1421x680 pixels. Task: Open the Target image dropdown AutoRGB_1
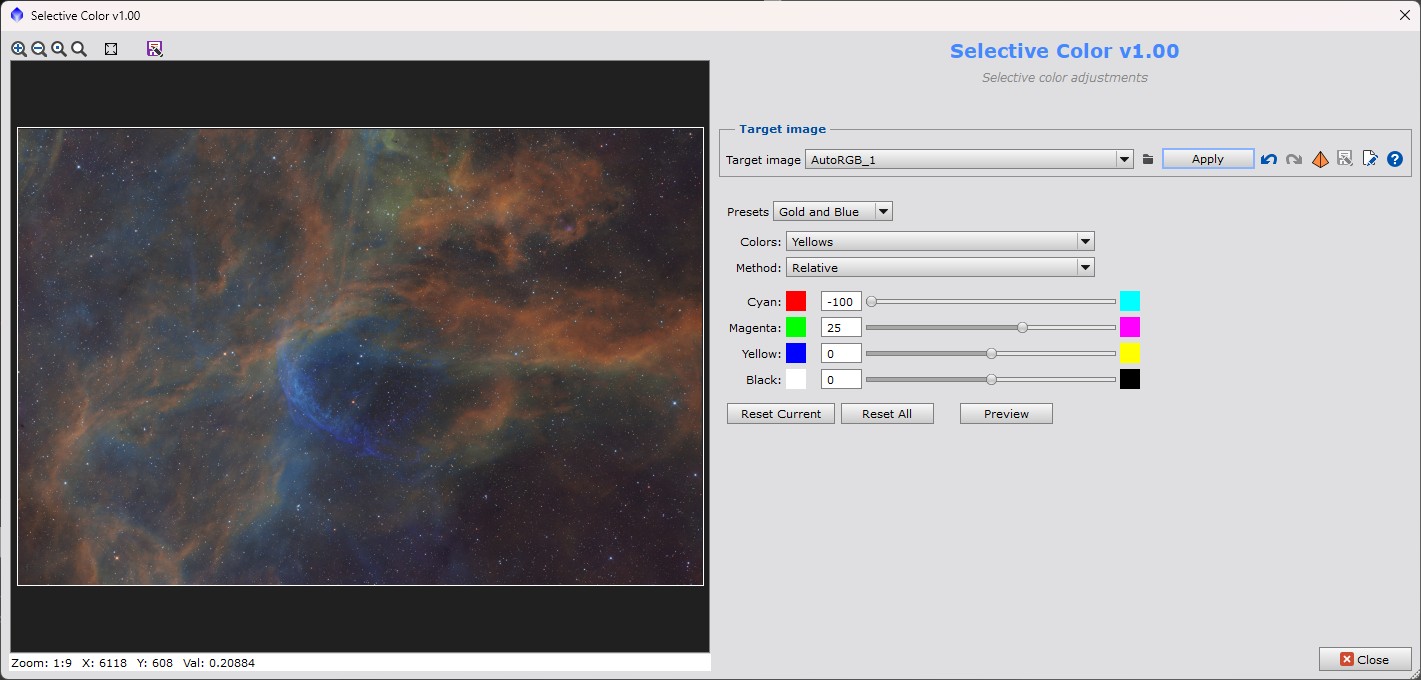pyautogui.click(x=968, y=159)
